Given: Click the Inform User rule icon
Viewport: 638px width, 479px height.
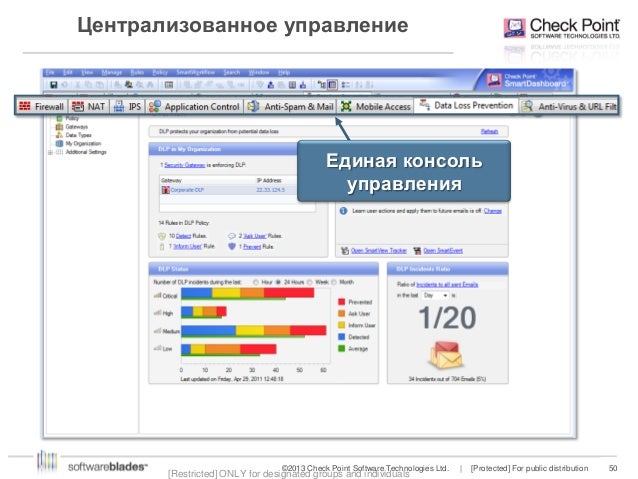Looking at the screenshot, I should (x=162, y=247).
